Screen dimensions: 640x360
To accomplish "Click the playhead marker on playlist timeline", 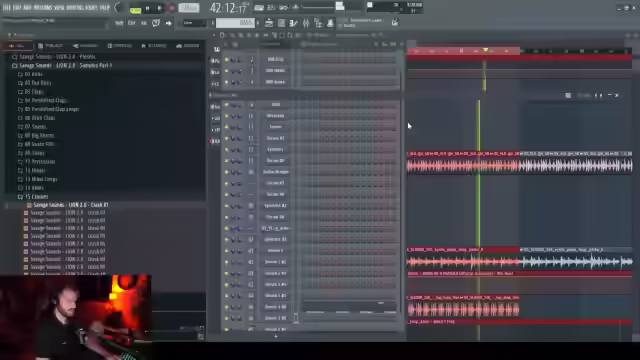I will pyautogui.click(x=486, y=50).
